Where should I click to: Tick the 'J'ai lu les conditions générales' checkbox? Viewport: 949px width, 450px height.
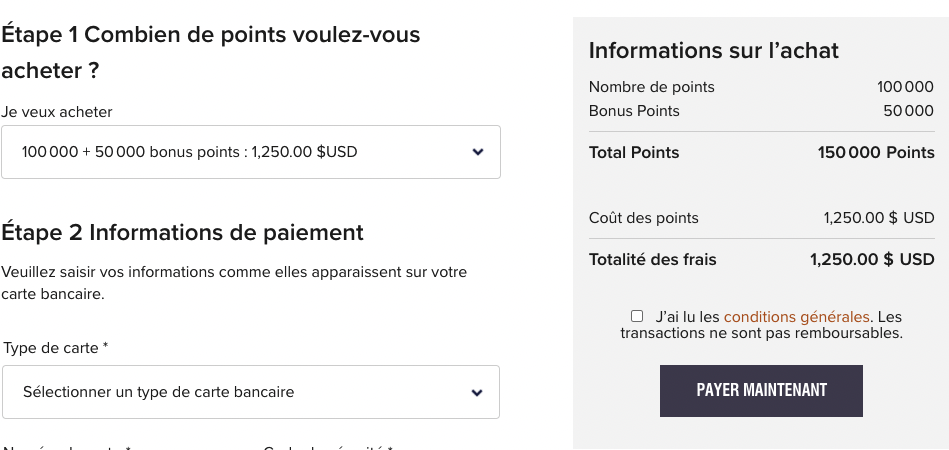(x=637, y=316)
